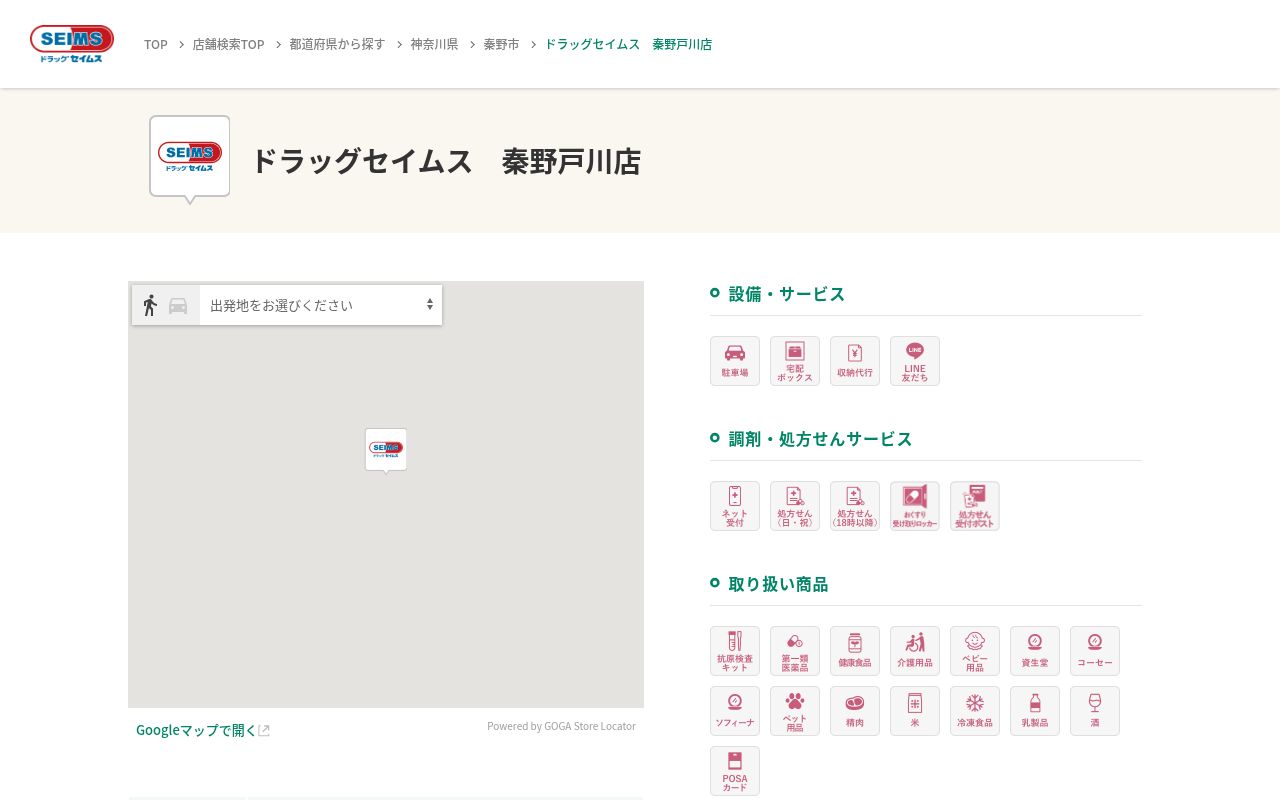Open the 出発地をお選びください dropdown
Screen dimensions: 1280x800
[x=321, y=305]
